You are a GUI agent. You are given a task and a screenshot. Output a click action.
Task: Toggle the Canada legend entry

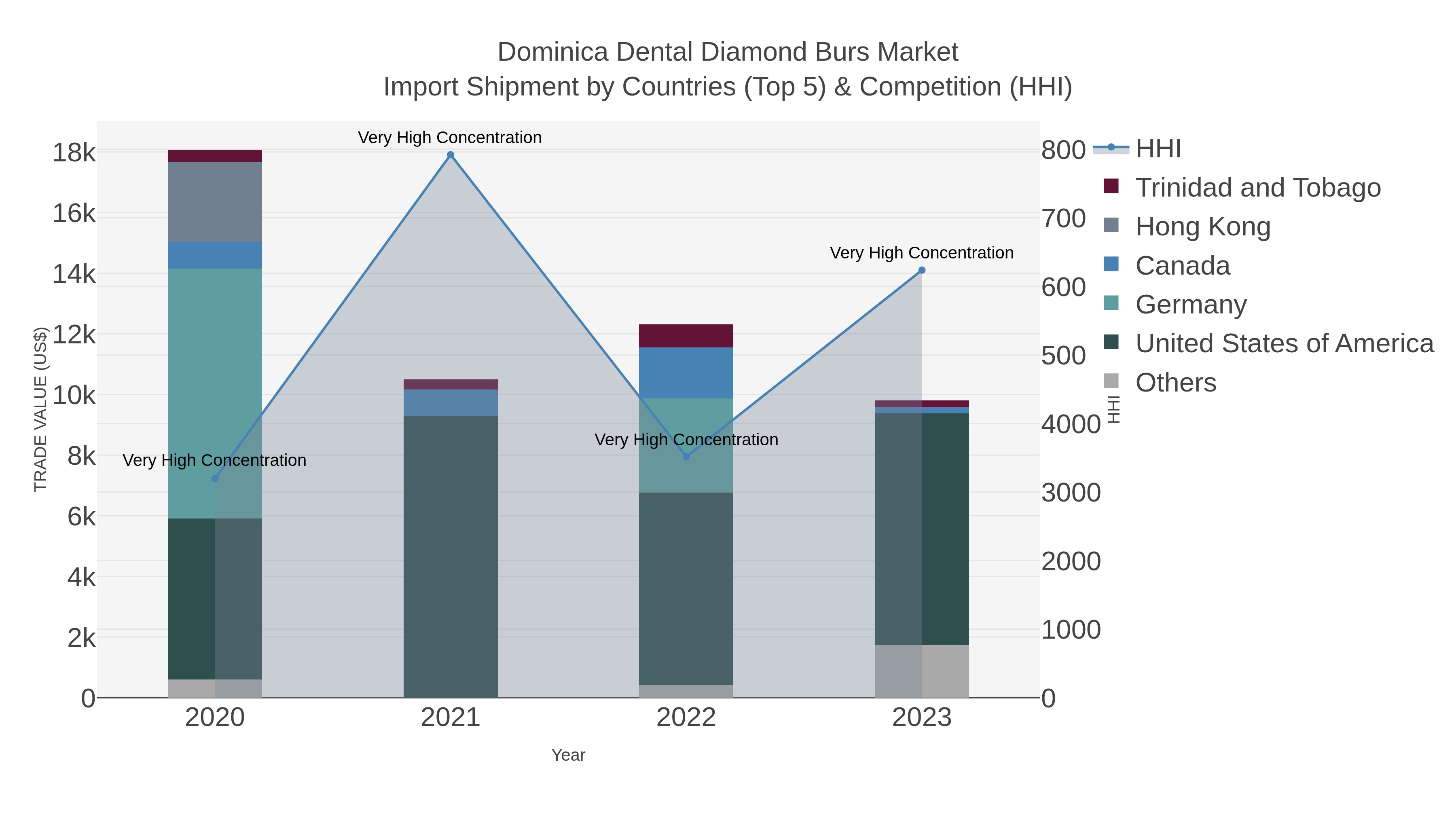pyautogui.click(x=1166, y=266)
